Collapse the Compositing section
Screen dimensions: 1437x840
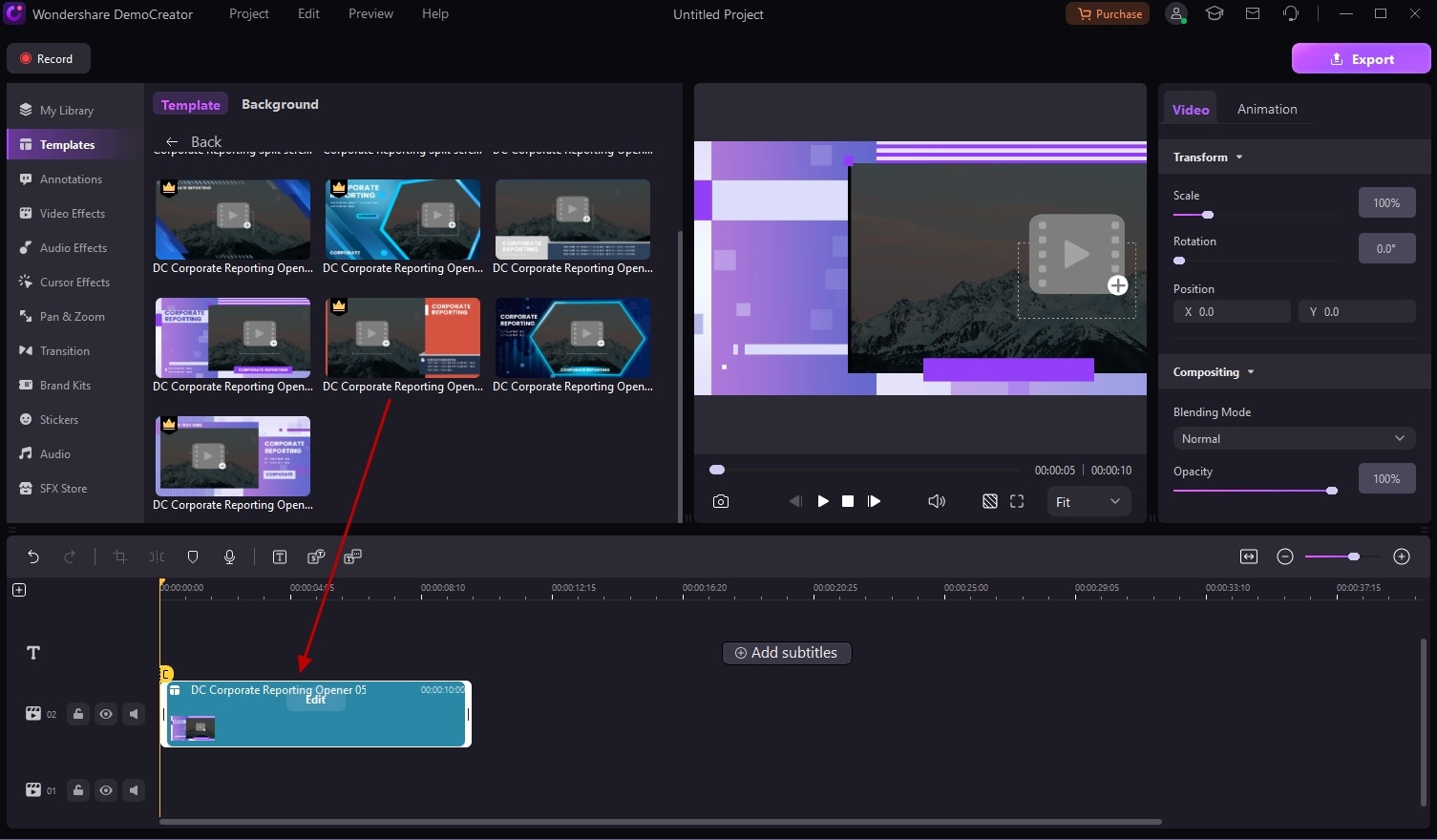[1251, 372]
